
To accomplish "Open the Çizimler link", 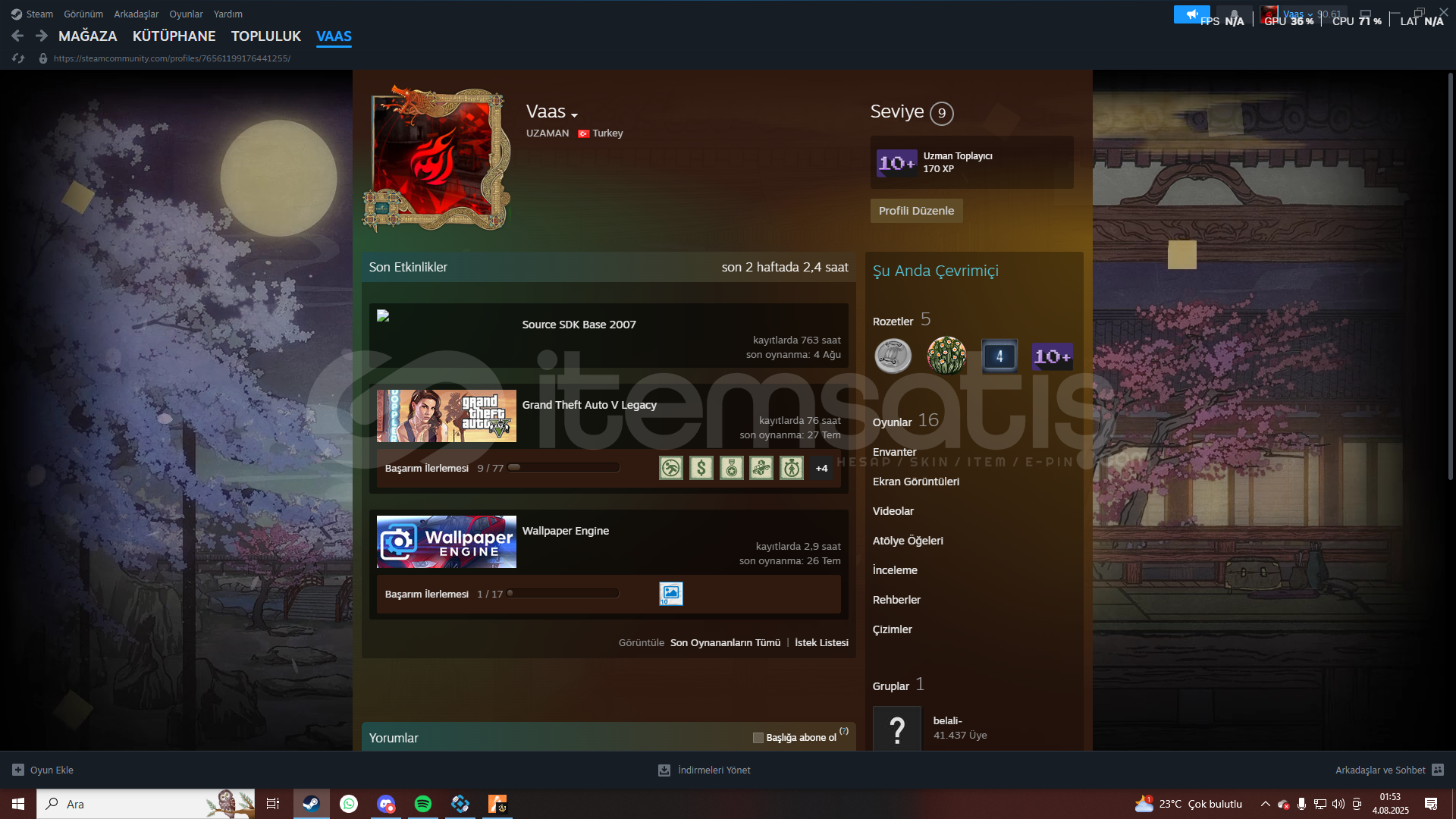I will (x=893, y=629).
